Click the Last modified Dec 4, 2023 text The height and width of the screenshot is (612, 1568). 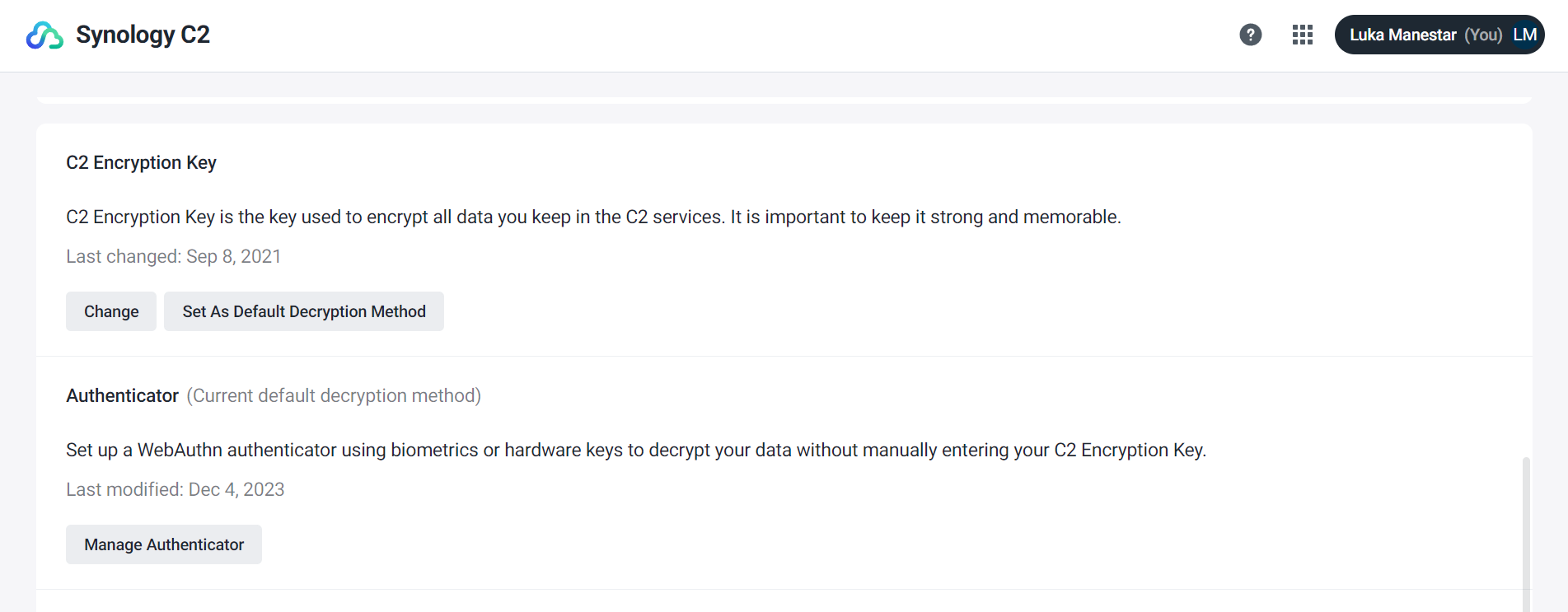(175, 489)
